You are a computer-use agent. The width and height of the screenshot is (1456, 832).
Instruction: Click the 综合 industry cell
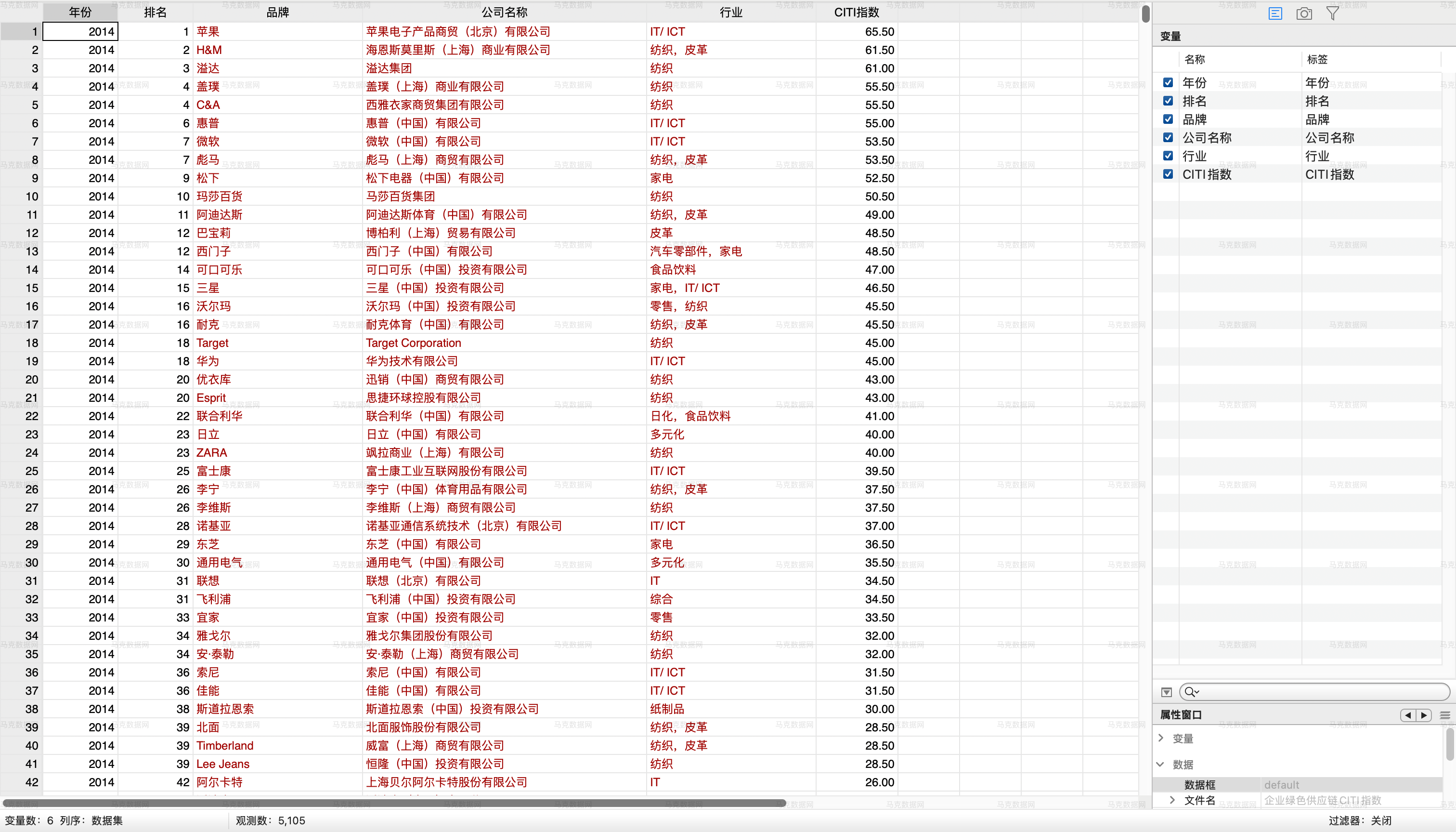(x=731, y=599)
